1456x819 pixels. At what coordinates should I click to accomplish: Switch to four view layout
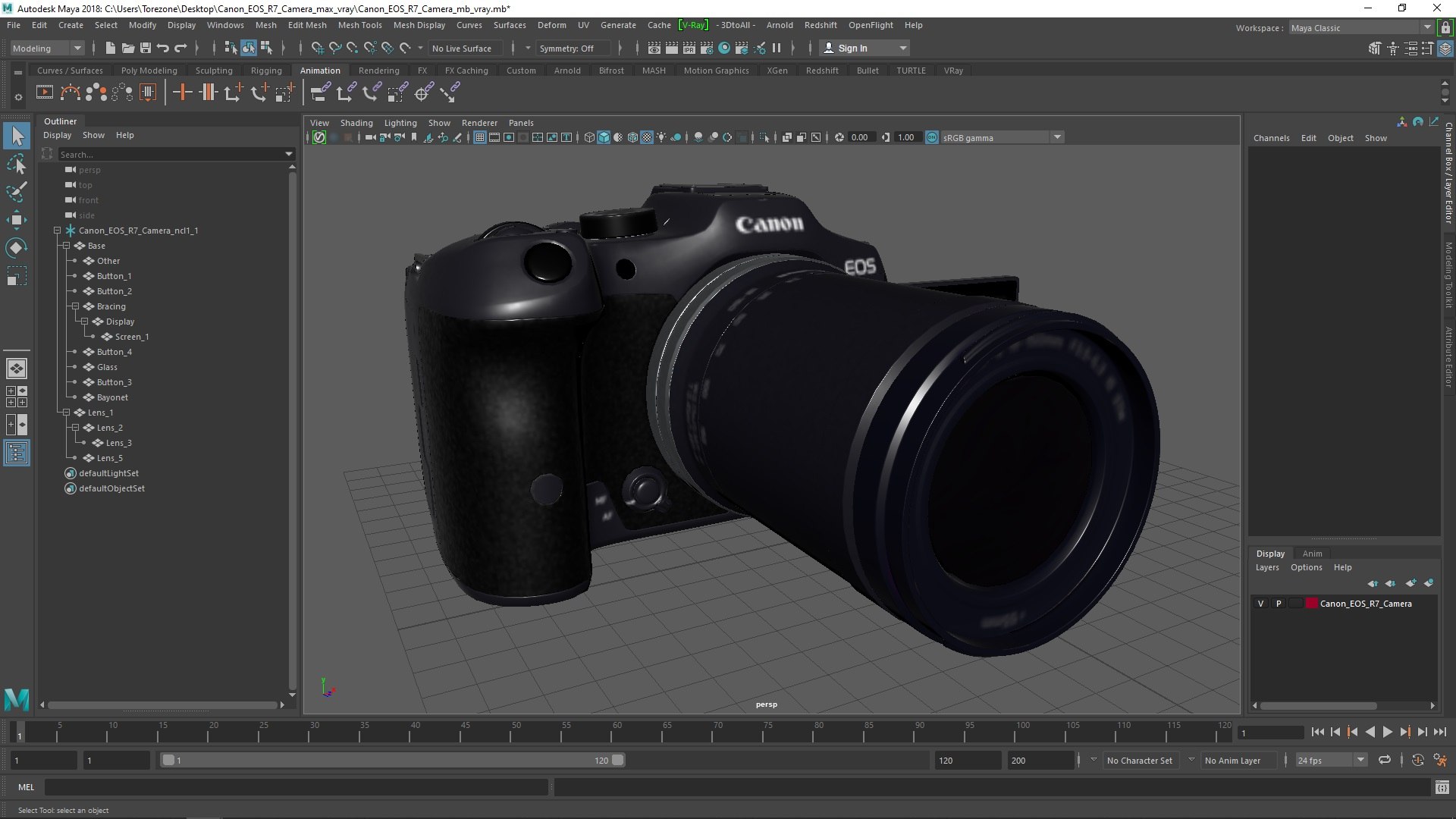tap(17, 397)
